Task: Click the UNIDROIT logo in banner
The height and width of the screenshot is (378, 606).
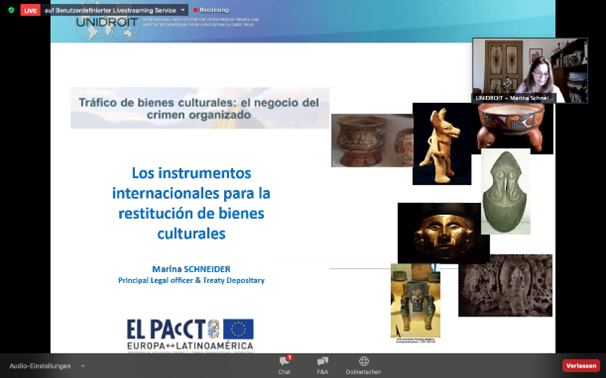Action: point(107,22)
